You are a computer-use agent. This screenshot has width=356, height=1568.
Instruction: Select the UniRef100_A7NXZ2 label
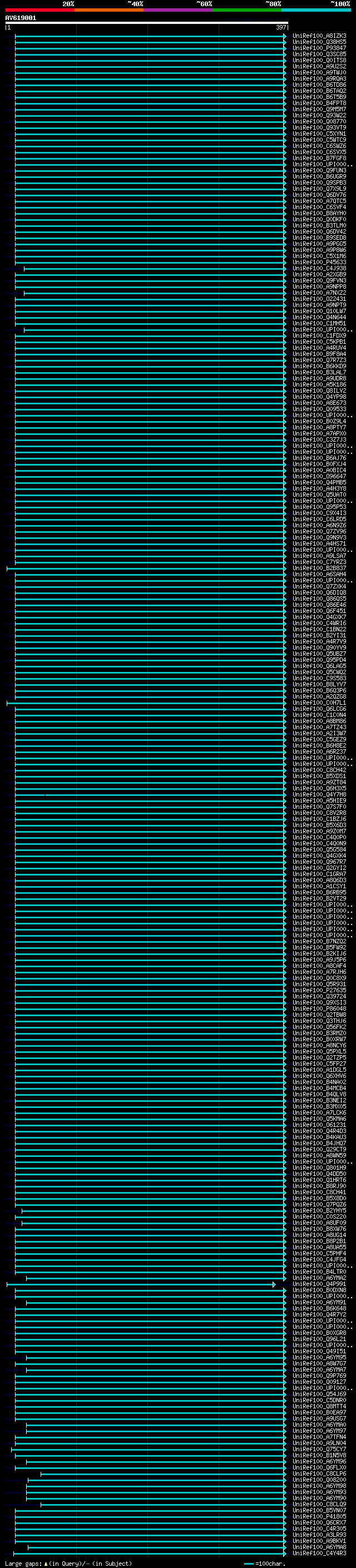pos(319,293)
